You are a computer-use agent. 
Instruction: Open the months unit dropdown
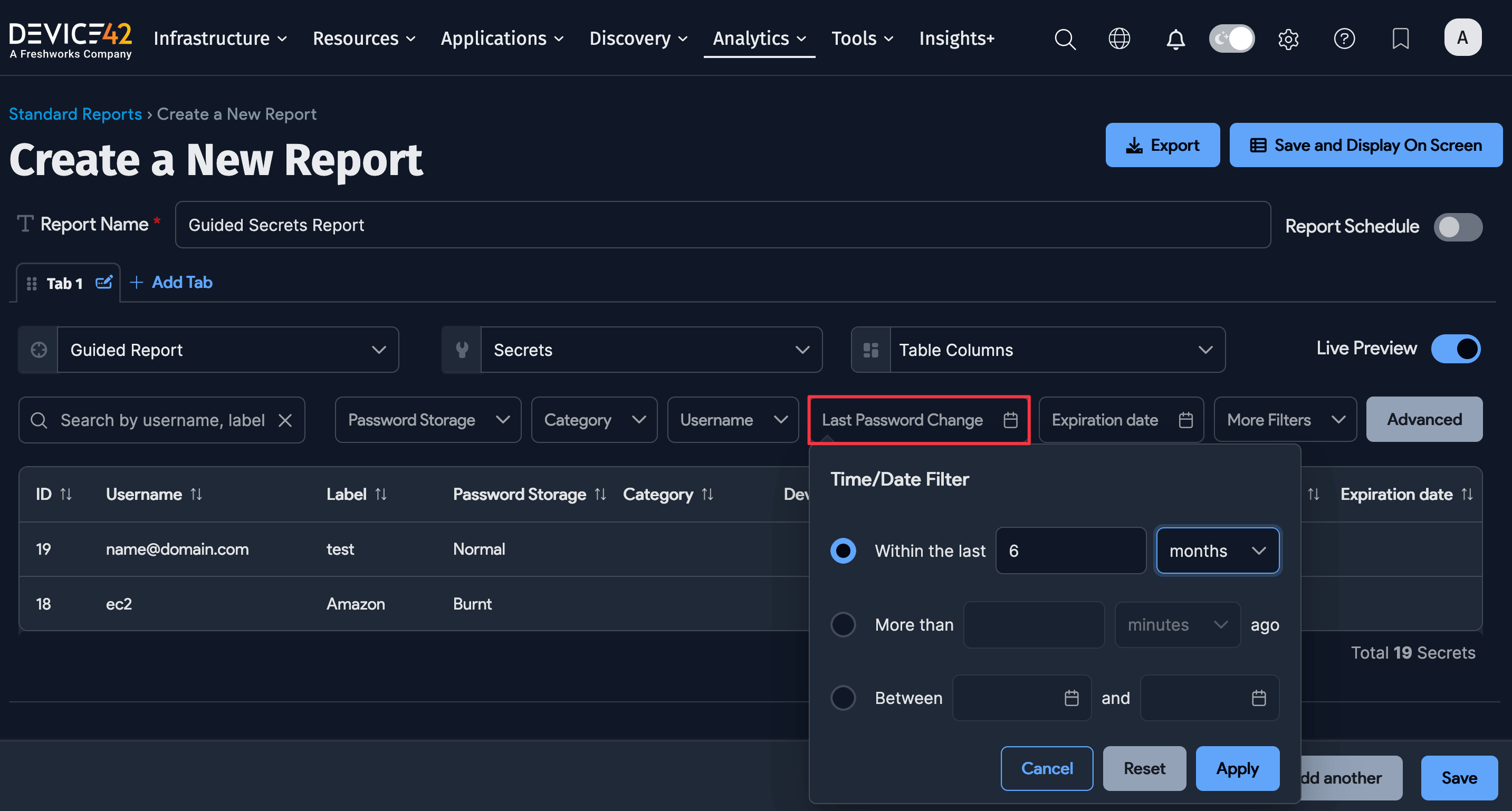point(1217,551)
